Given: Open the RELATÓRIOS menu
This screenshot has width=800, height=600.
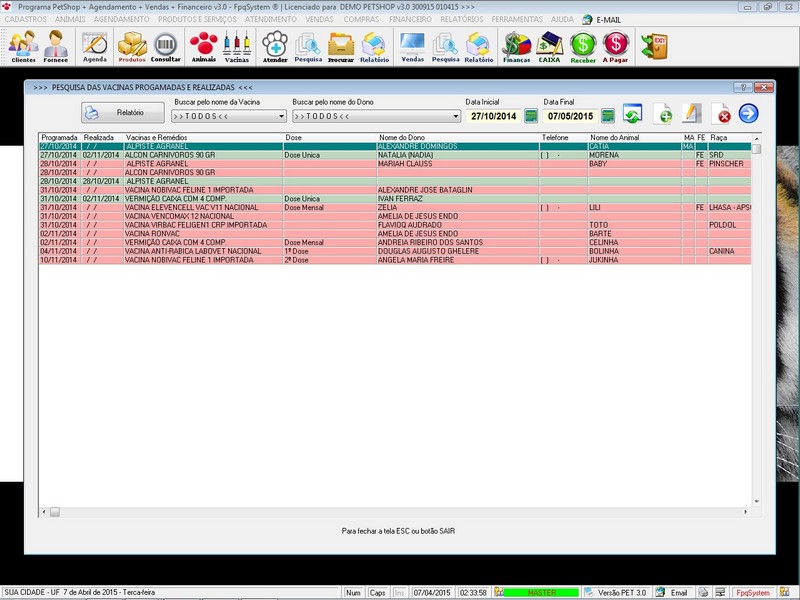Looking at the screenshot, I should point(462,19).
